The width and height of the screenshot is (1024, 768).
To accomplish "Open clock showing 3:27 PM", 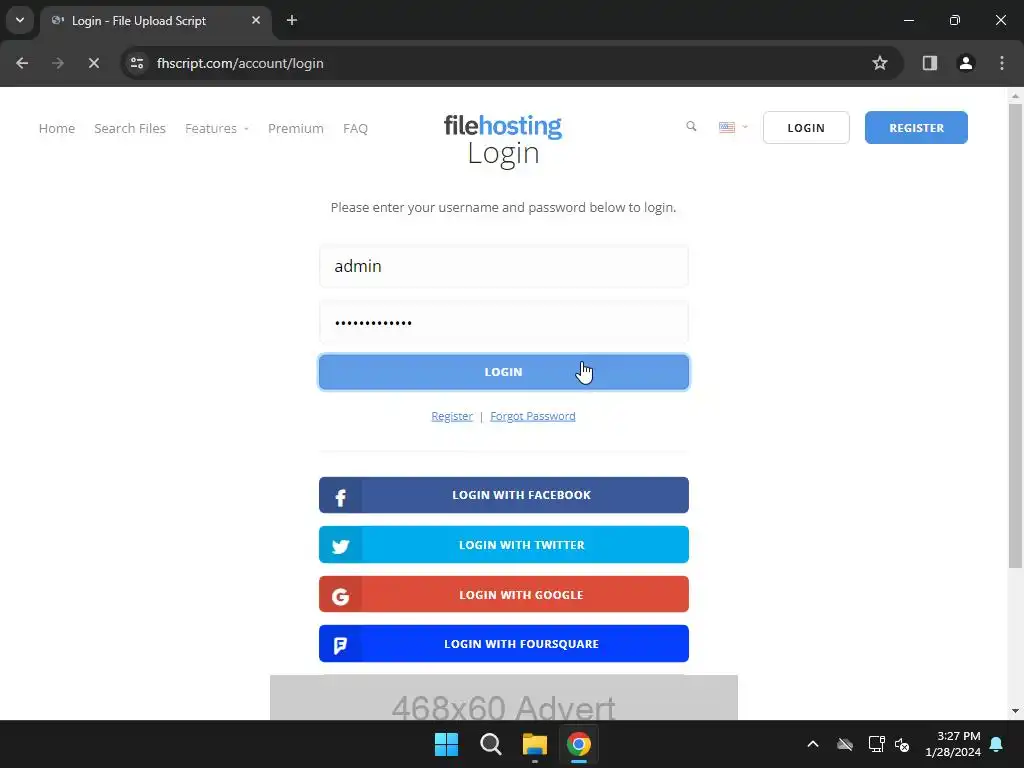I will 953,744.
